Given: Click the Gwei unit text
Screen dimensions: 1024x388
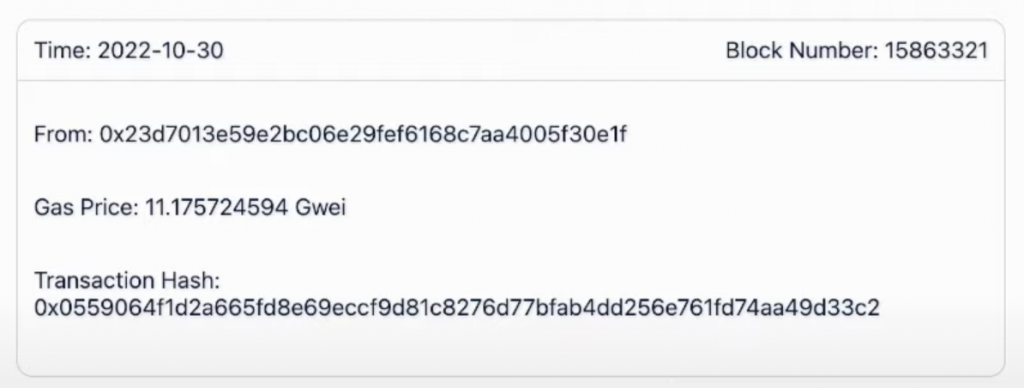Looking at the screenshot, I should coord(320,208).
